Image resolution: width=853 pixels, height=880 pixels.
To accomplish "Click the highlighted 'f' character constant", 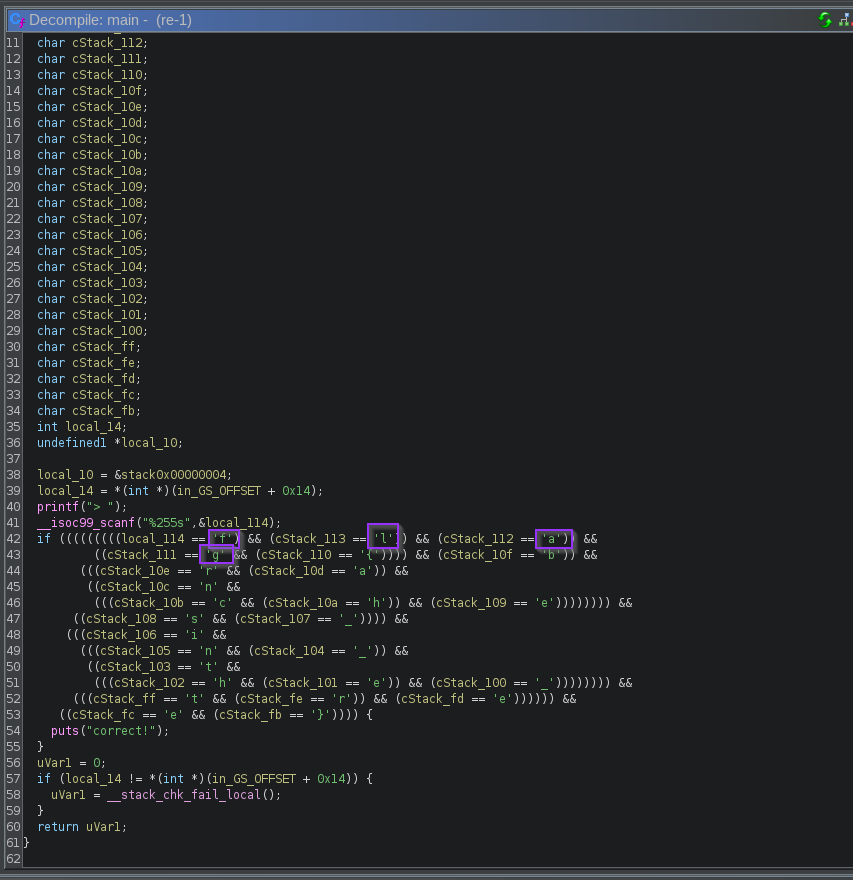I will [224, 539].
